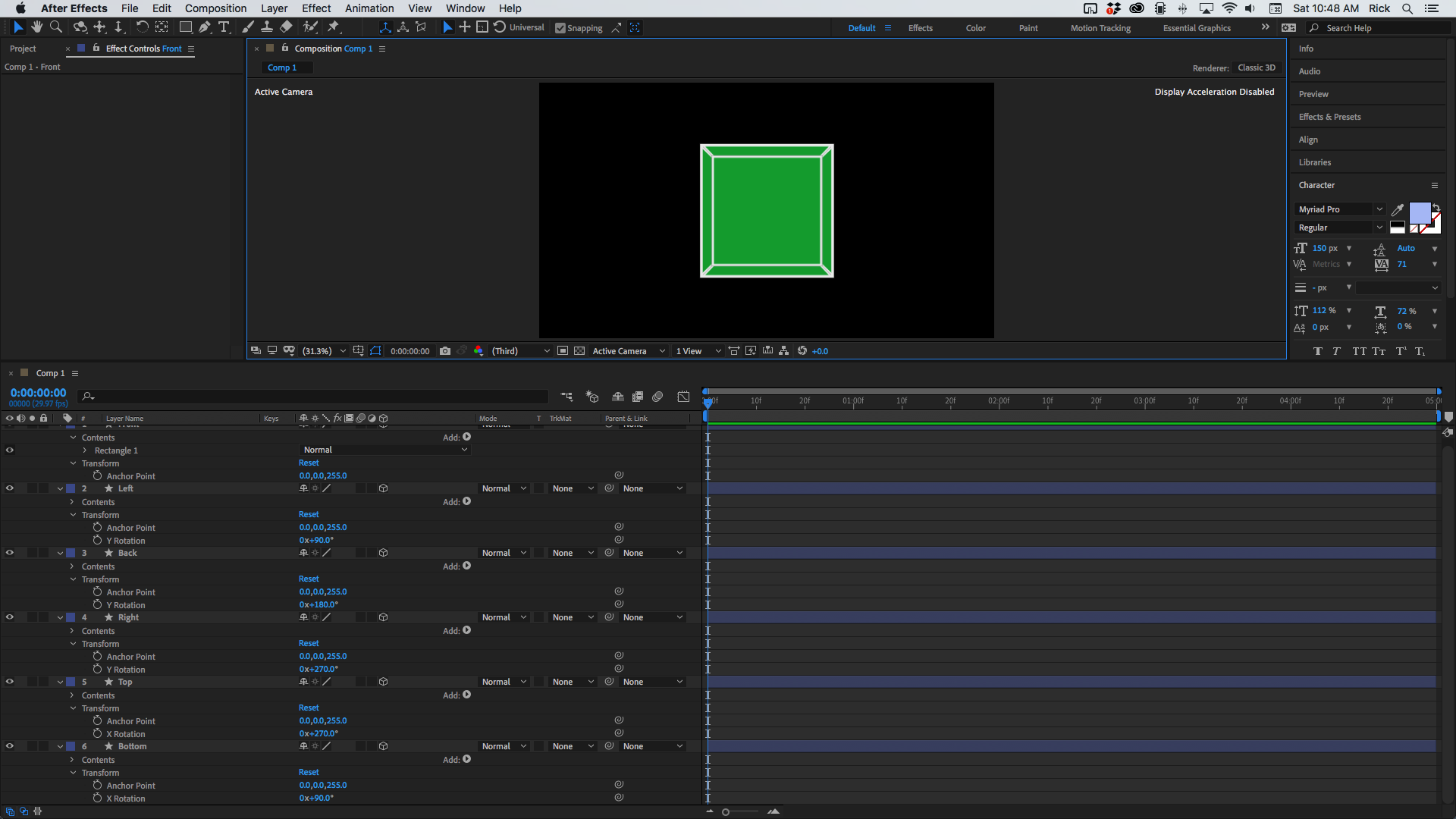Toggle Transparency Grid for the composition
The height and width of the screenshot is (819, 1456).
click(x=579, y=350)
